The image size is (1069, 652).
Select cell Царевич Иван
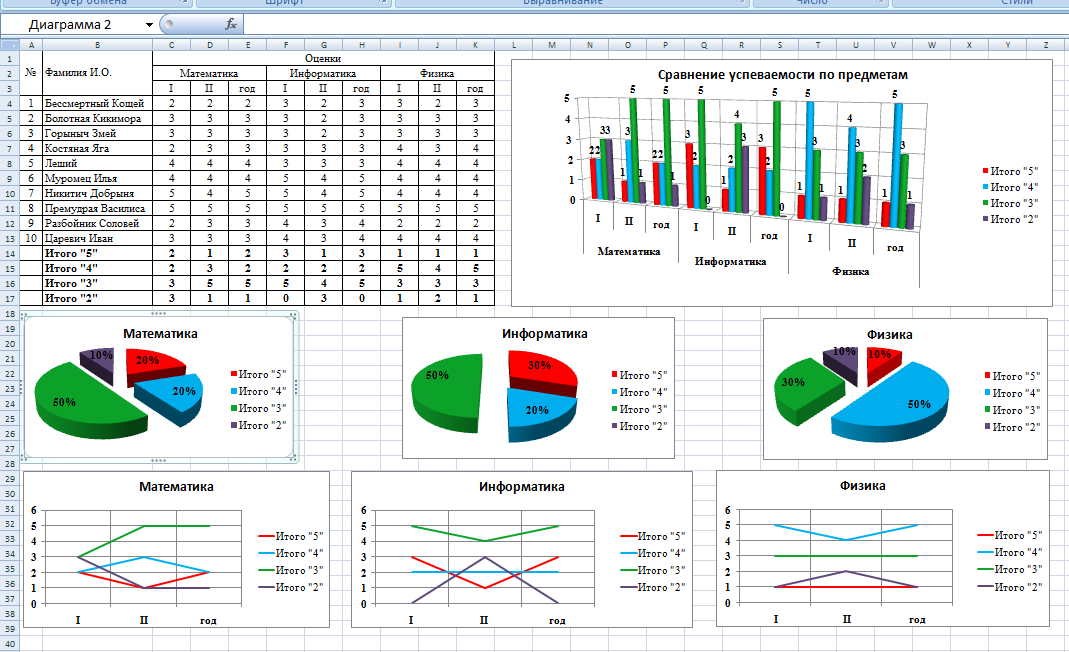click(x=97, y=239)
